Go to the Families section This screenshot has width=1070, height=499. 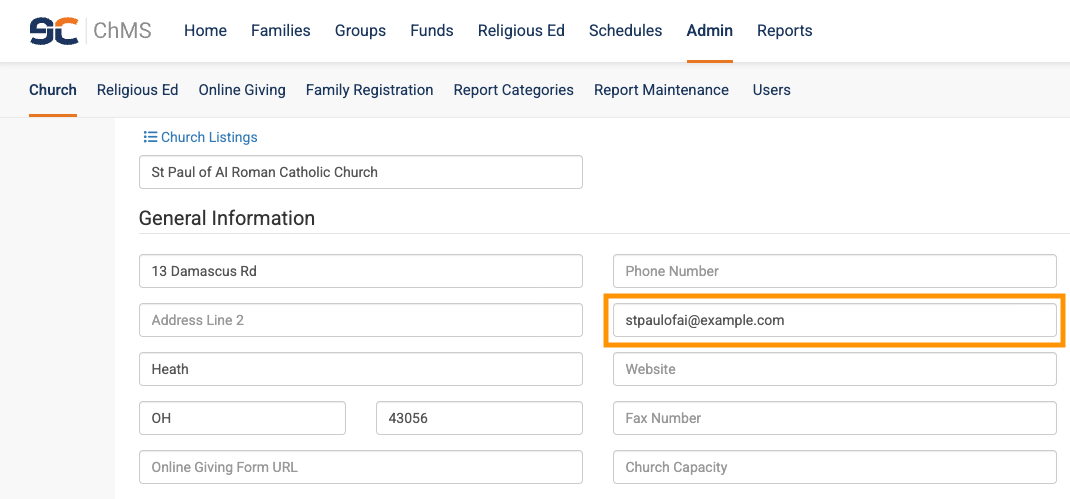click(280, 31)
